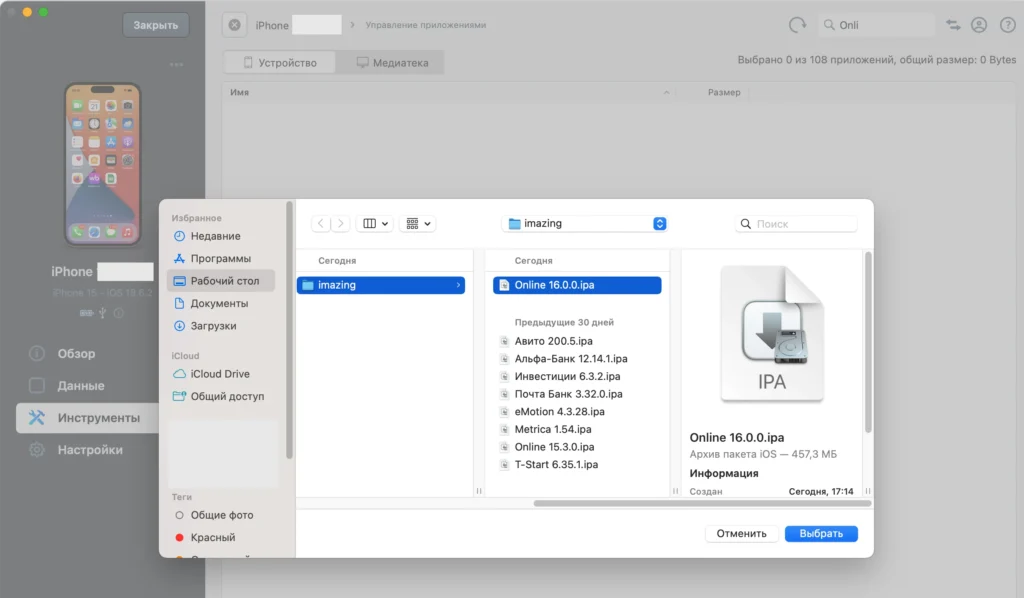
Task: Click the large IPA file preview icon
Action: (x=772, y=334)
